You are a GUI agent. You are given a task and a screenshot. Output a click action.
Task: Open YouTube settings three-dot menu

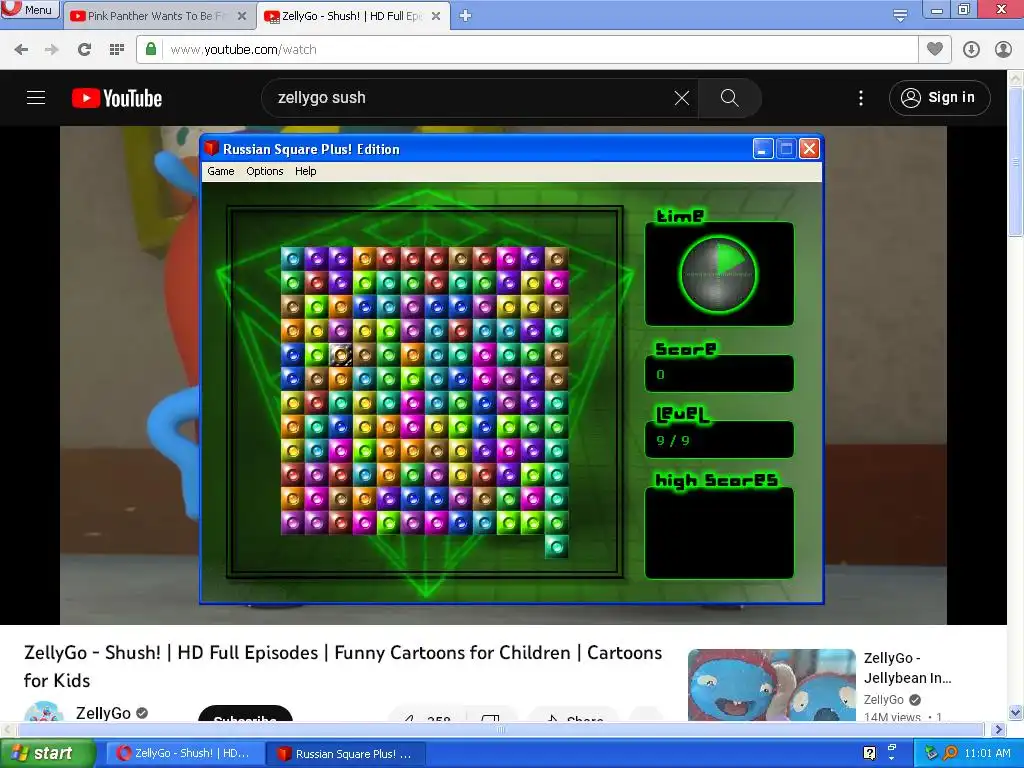(x=861, y=98)
